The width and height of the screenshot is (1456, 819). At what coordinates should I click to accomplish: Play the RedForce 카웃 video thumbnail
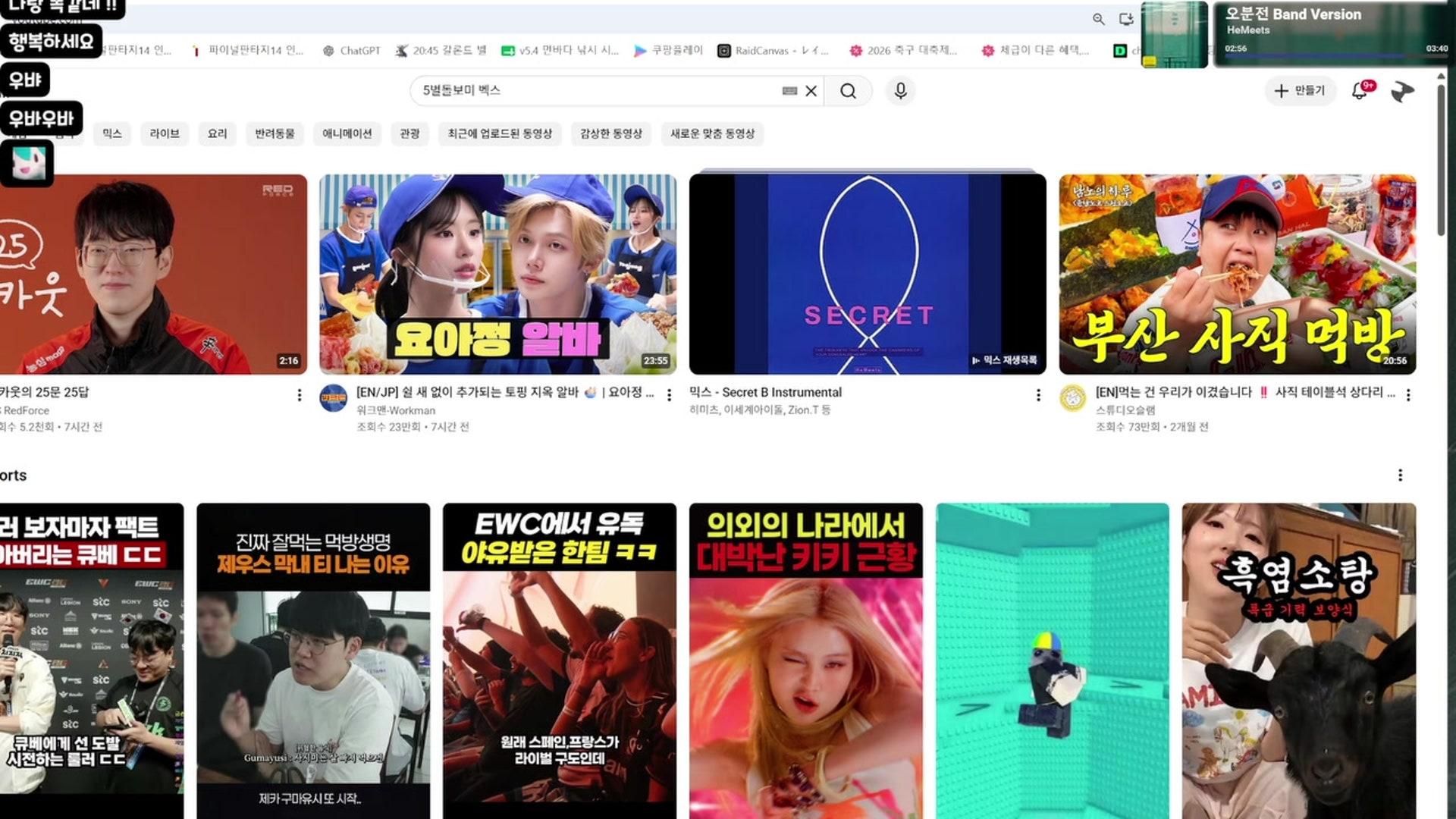click(x=153, y=275)
